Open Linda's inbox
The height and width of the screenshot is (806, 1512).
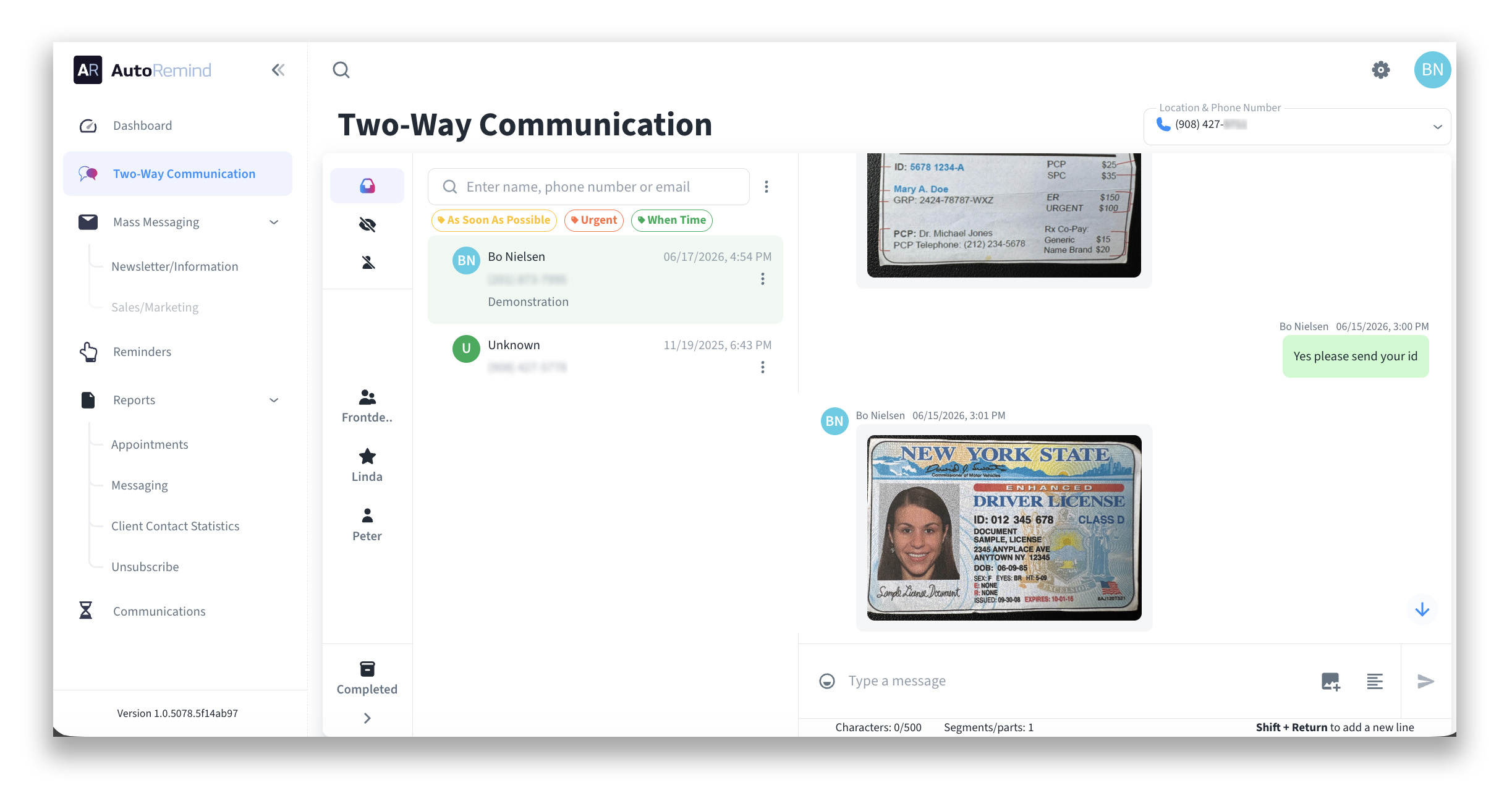[367, 465]
